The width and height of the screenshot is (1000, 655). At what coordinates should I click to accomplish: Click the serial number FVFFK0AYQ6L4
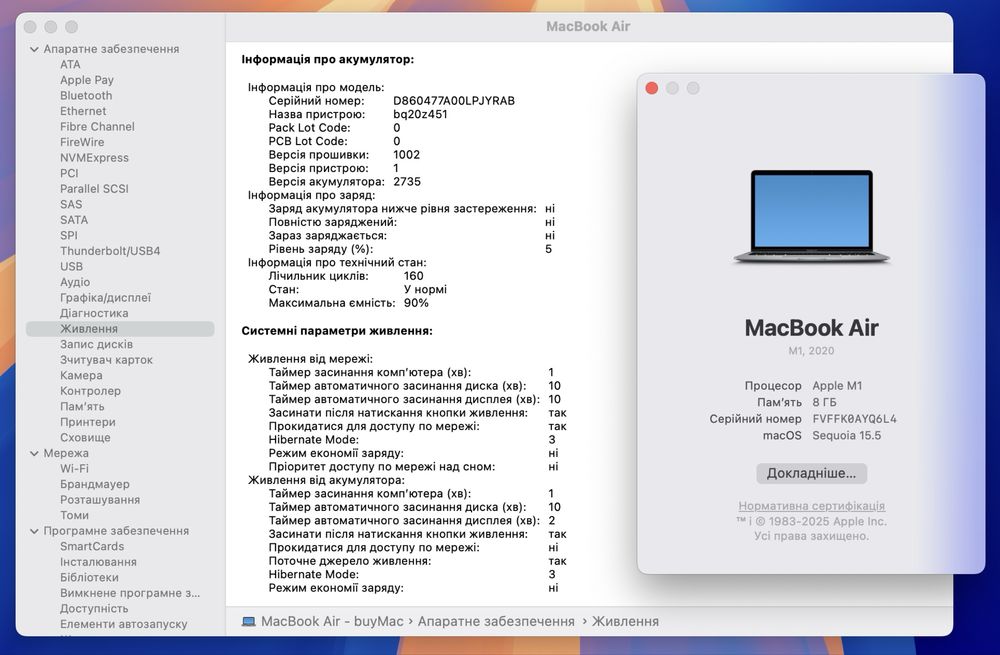pos(855,419)
